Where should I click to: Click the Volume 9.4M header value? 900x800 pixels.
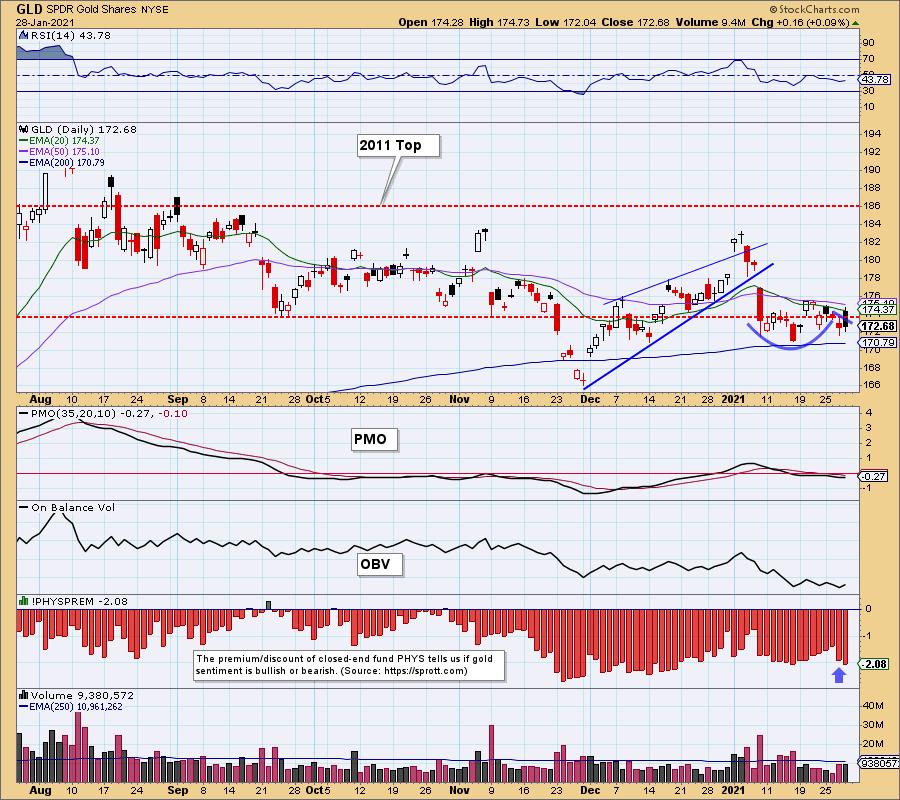coord(711,22)
